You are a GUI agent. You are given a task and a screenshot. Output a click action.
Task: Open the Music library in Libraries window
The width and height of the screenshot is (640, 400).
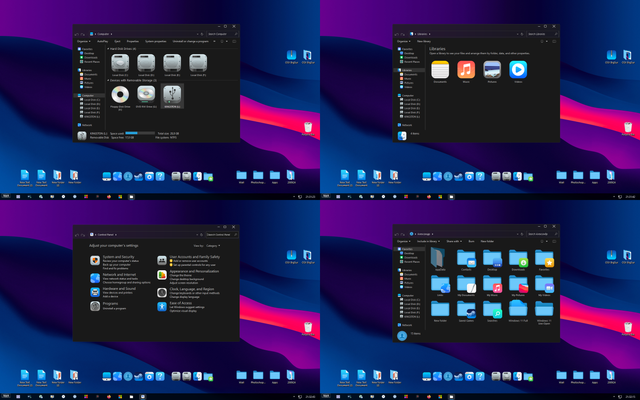[466, 69]
